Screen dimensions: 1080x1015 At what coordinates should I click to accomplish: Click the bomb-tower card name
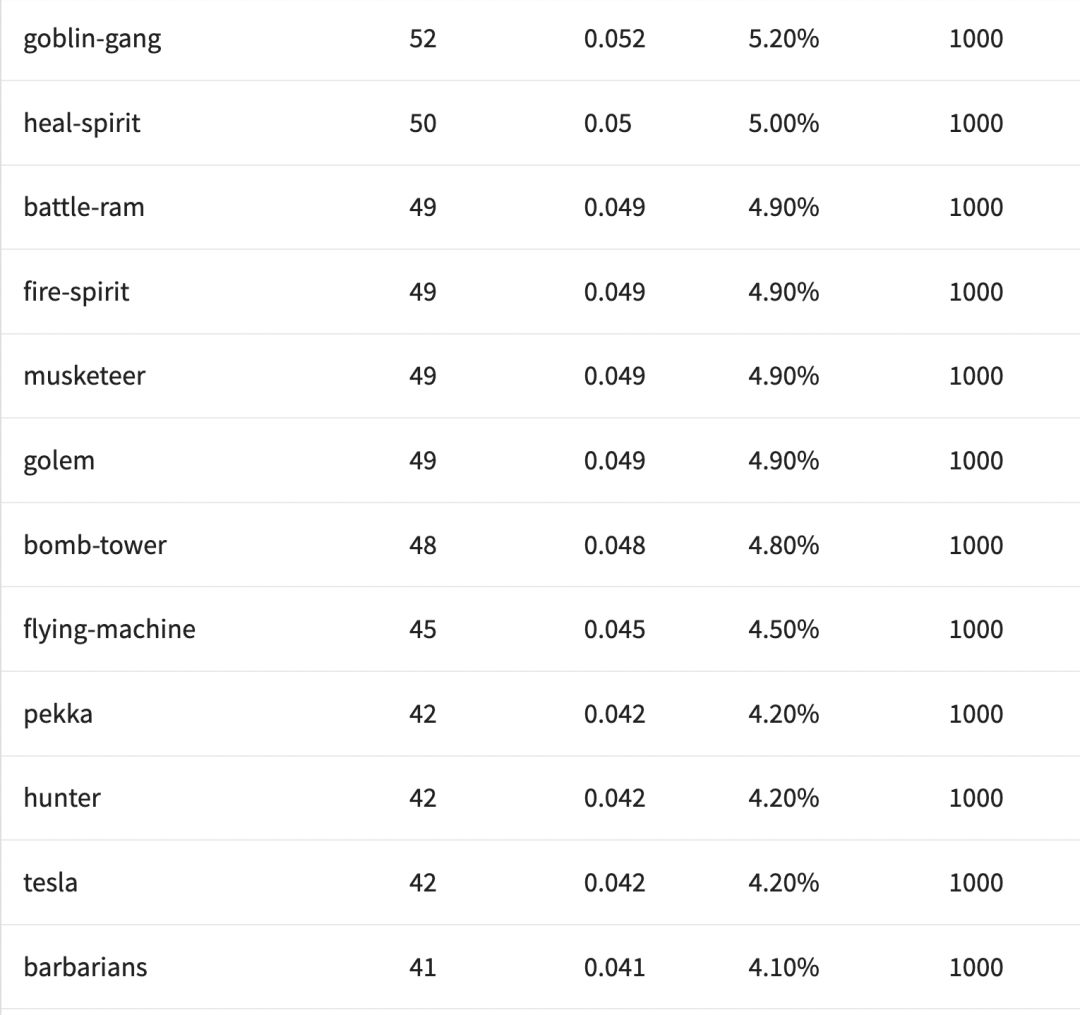point(95,545)
